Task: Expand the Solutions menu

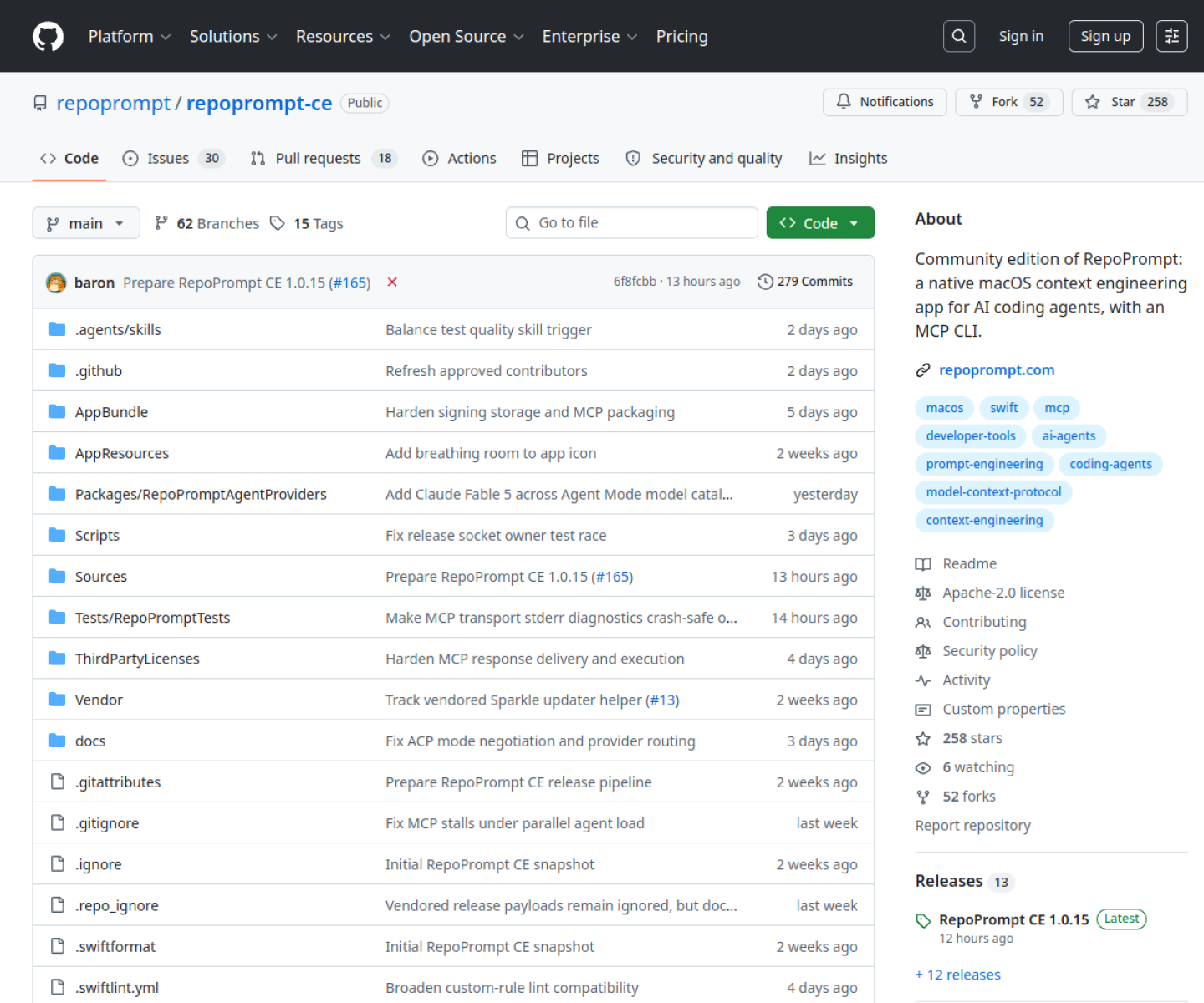Action: coord(233,36)
